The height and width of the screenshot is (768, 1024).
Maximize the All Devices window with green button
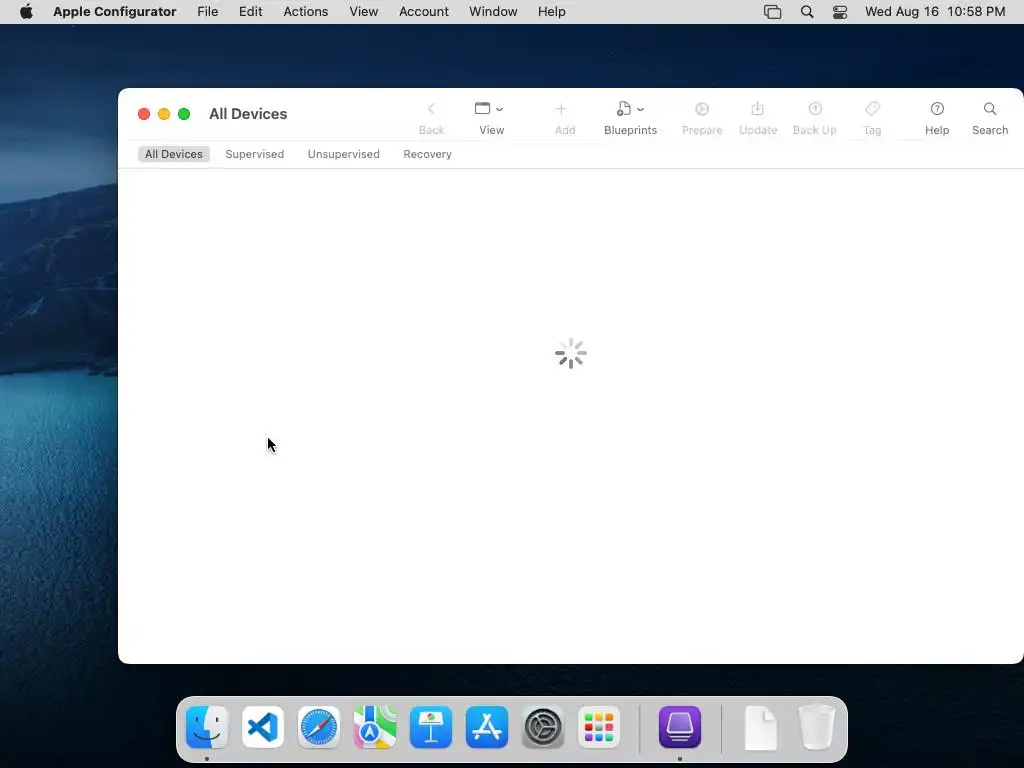(184, 114)
